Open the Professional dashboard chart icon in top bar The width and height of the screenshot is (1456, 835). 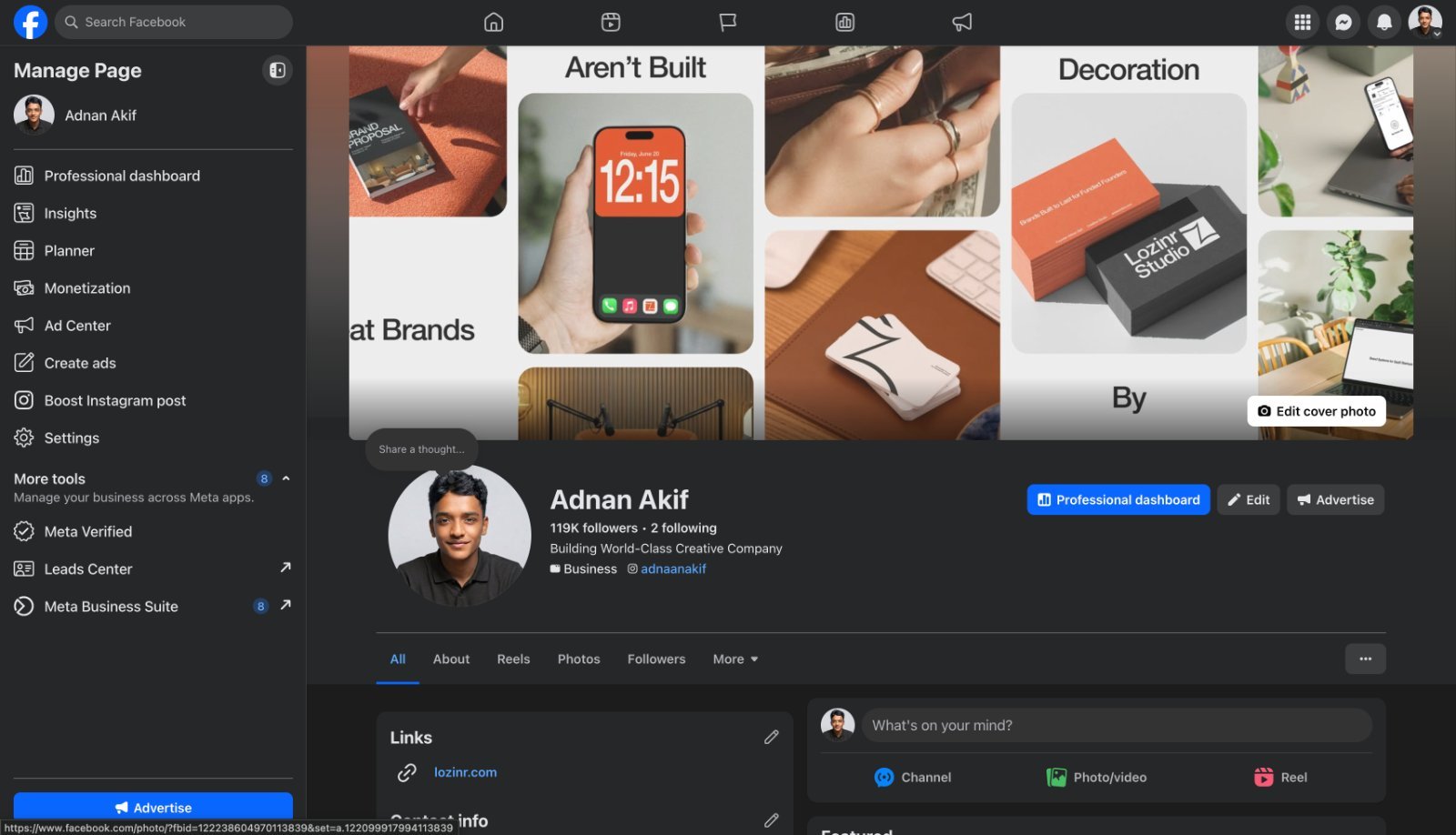point(844,22)
